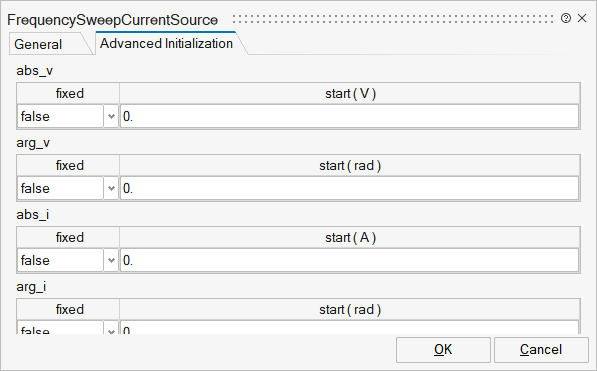Image resolution: width=597 pixels, height=371 pixels.
Task: Click the arg_i section label
Action: click(x=31, y=287)
